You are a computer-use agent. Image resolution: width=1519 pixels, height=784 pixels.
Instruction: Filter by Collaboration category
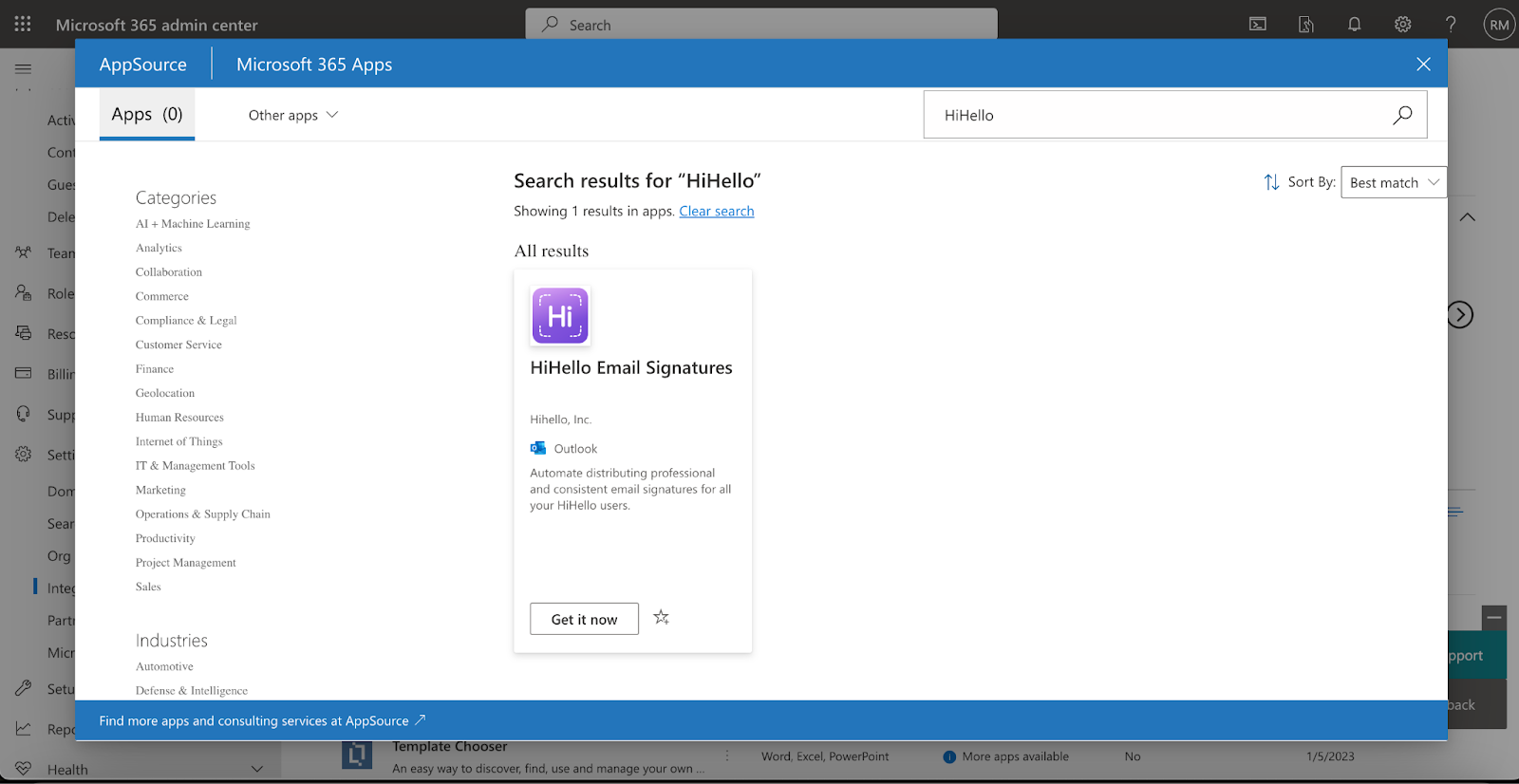169,272
